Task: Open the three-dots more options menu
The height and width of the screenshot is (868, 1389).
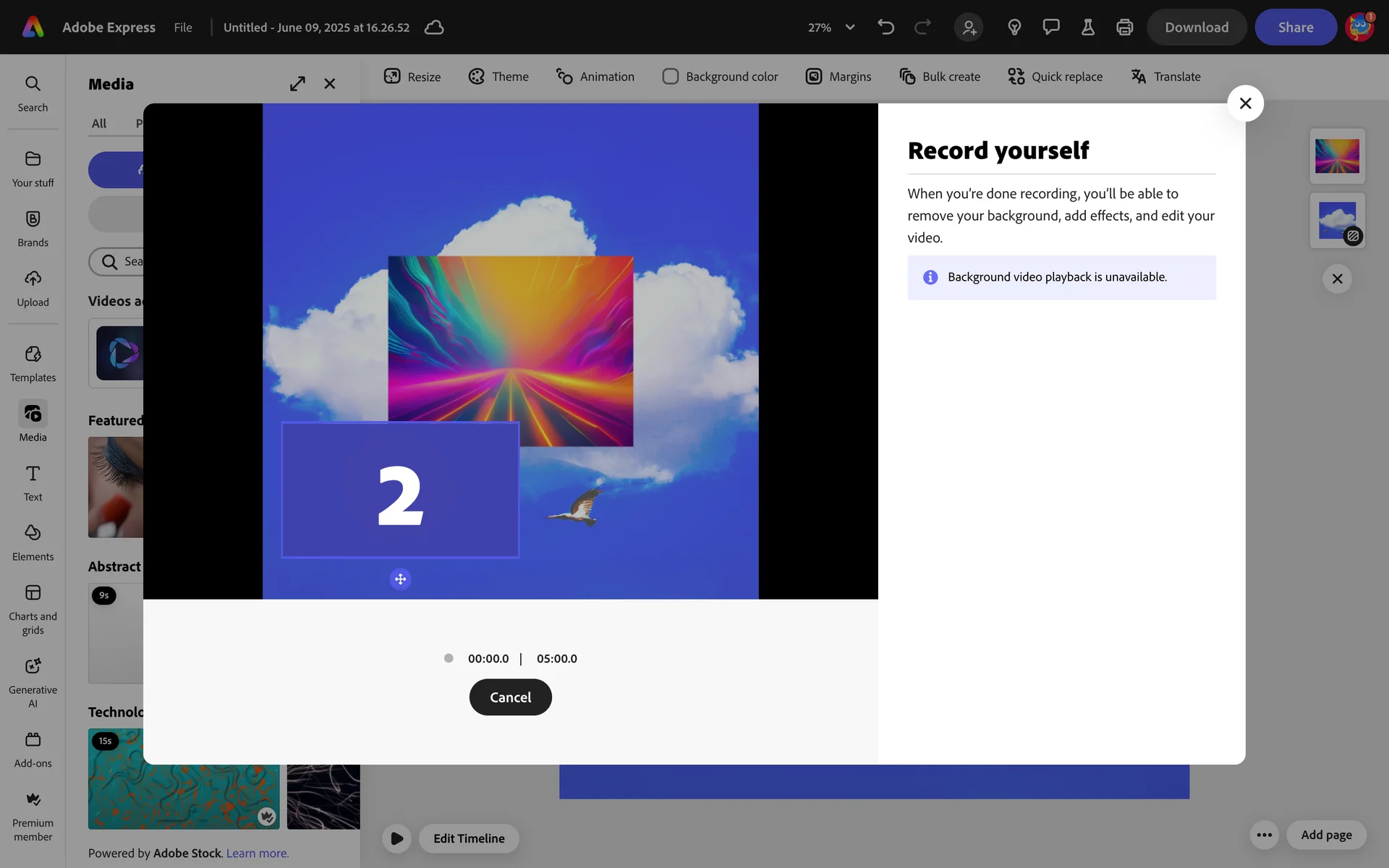Action: pos(1264,835)
